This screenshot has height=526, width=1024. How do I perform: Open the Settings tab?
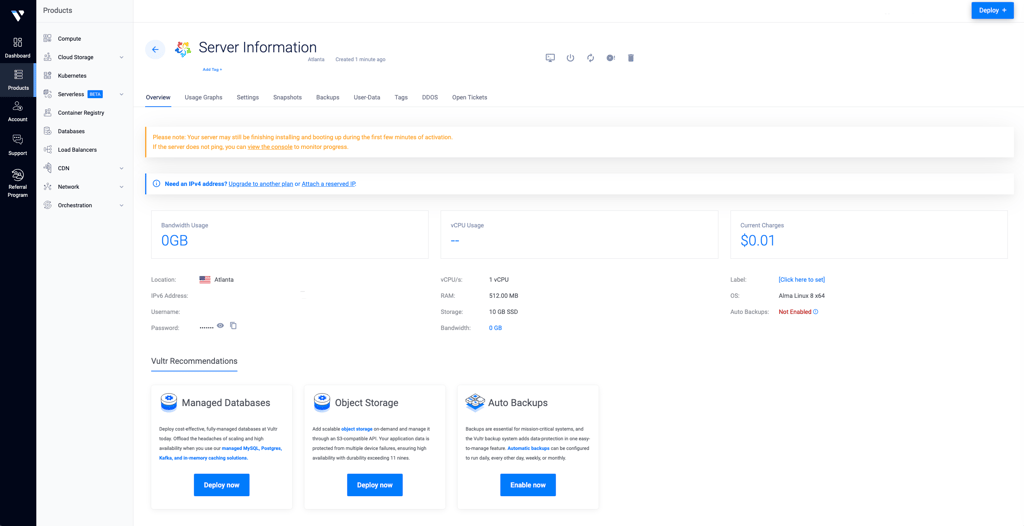248,97
